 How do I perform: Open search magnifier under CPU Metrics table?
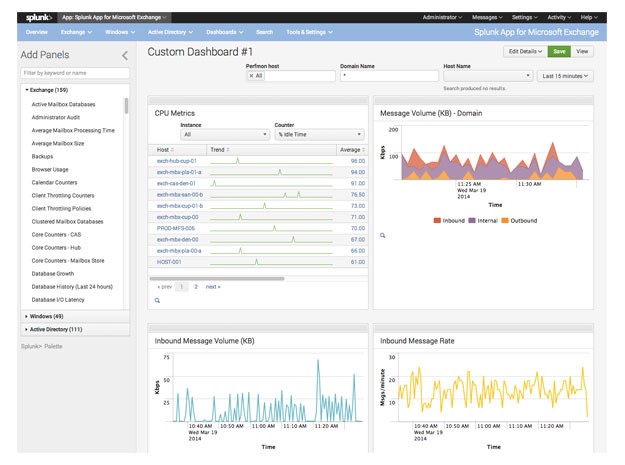pos(157,300)
